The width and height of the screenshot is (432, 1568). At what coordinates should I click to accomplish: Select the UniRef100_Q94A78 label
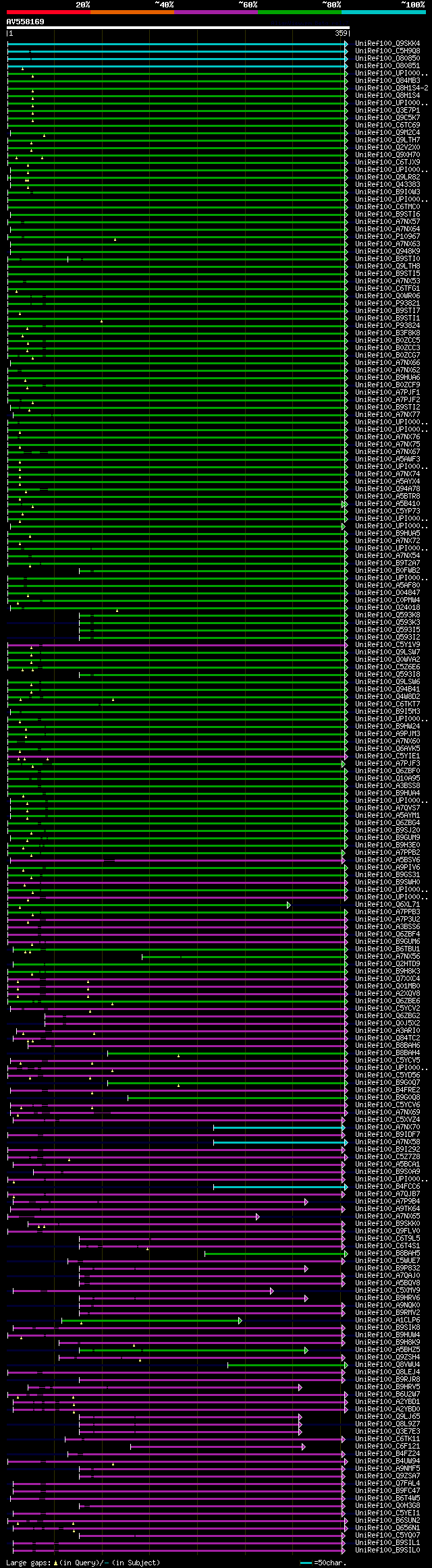(387, 489)
